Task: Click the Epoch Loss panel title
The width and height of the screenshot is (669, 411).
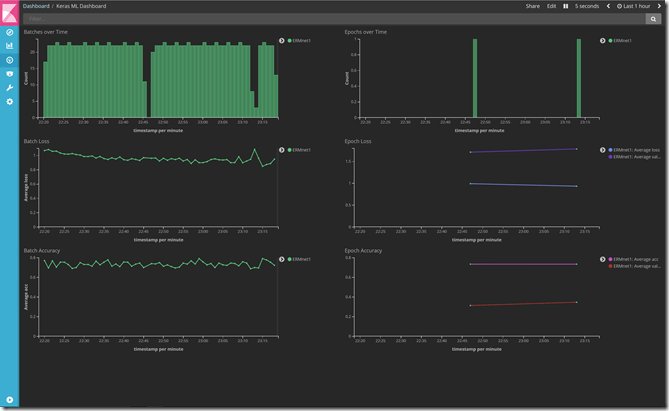Action: pos(358,141)
